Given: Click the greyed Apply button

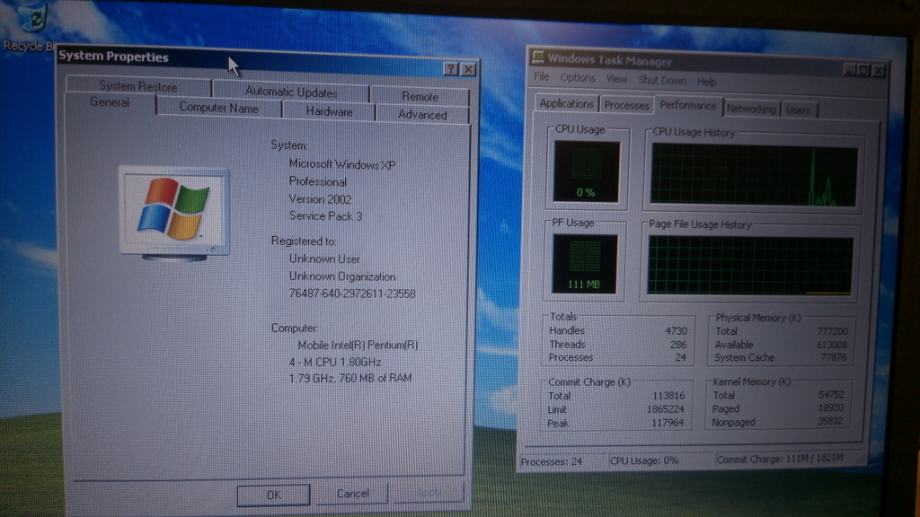Looking at the screenshot, I should coord(429,492).
